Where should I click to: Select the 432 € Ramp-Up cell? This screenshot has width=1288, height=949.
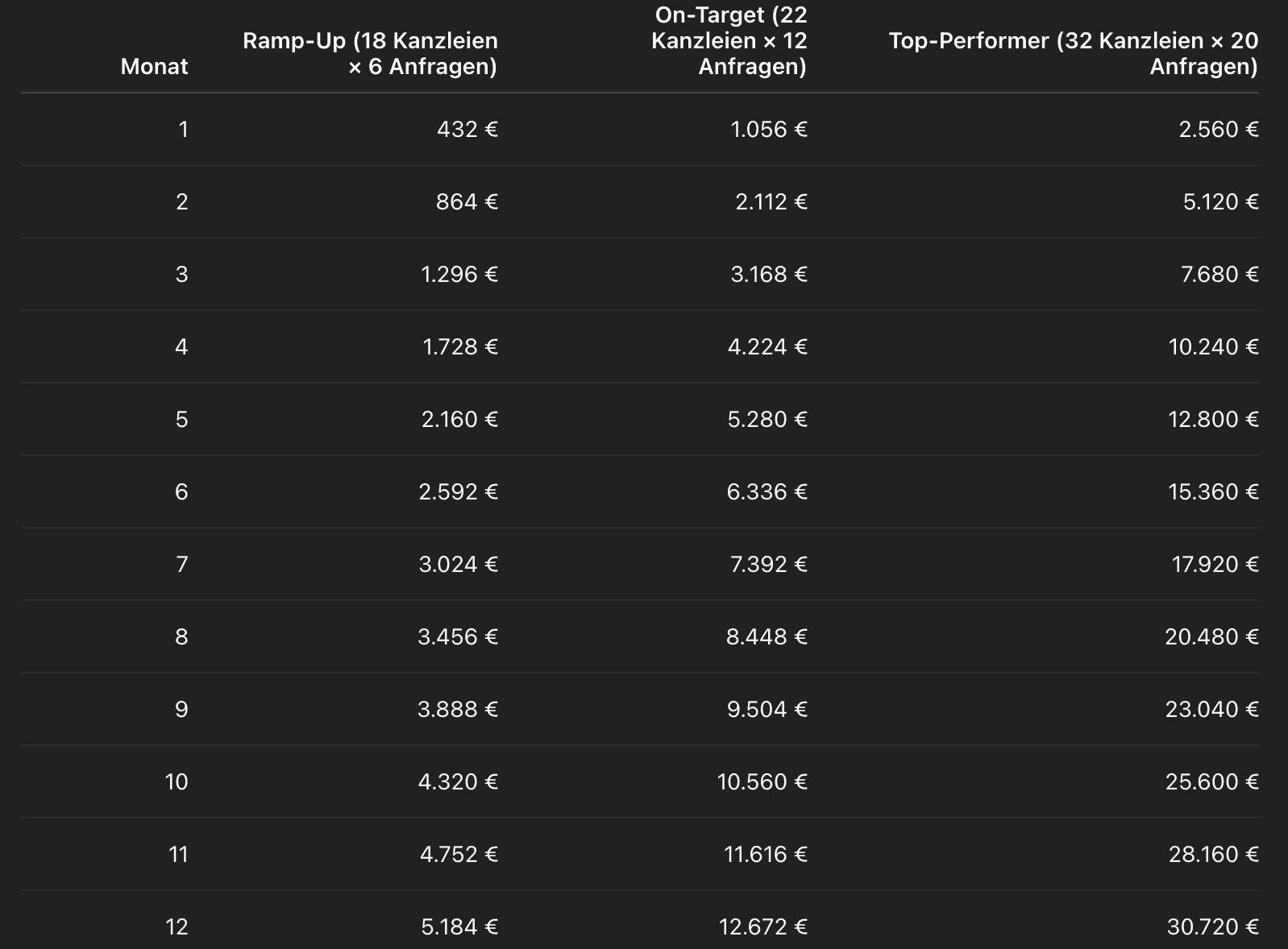point(467,129)
